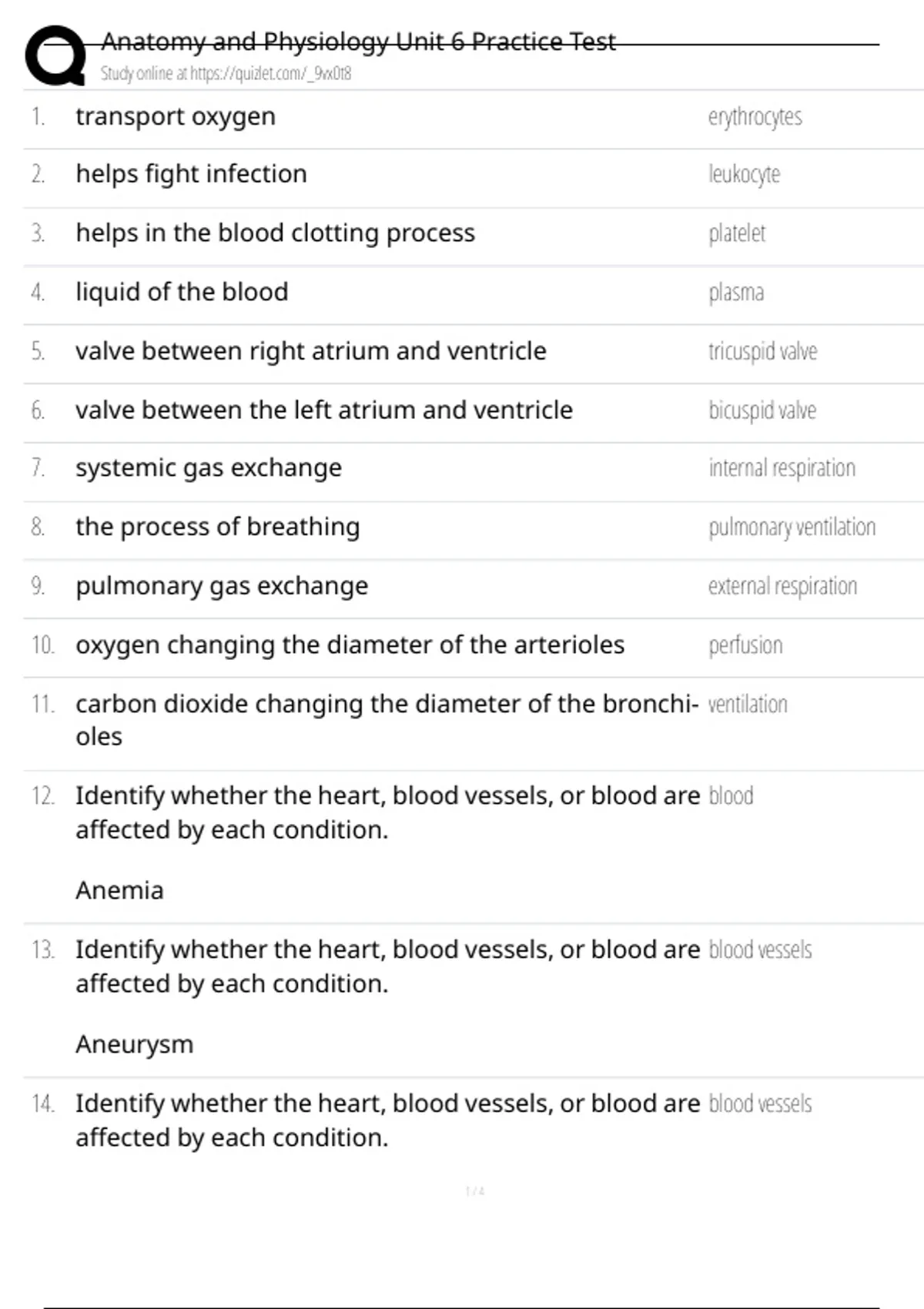Click the answer 'perfusion'
The height and width of the screenshot is (1309, 924).
745,645
